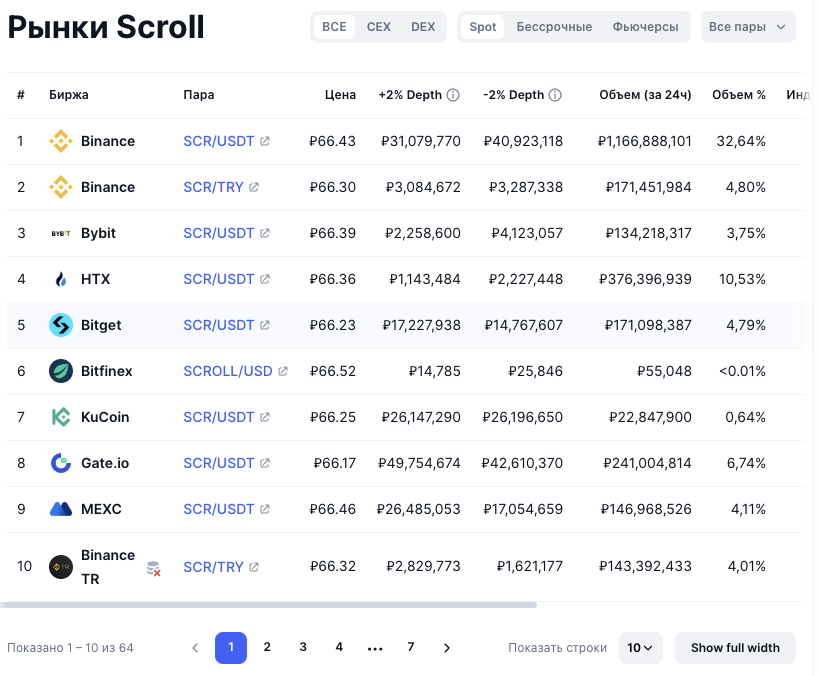Click the Bitget logo icon
The width and height of the screenshot is (820, 676).
coord(61,325)
